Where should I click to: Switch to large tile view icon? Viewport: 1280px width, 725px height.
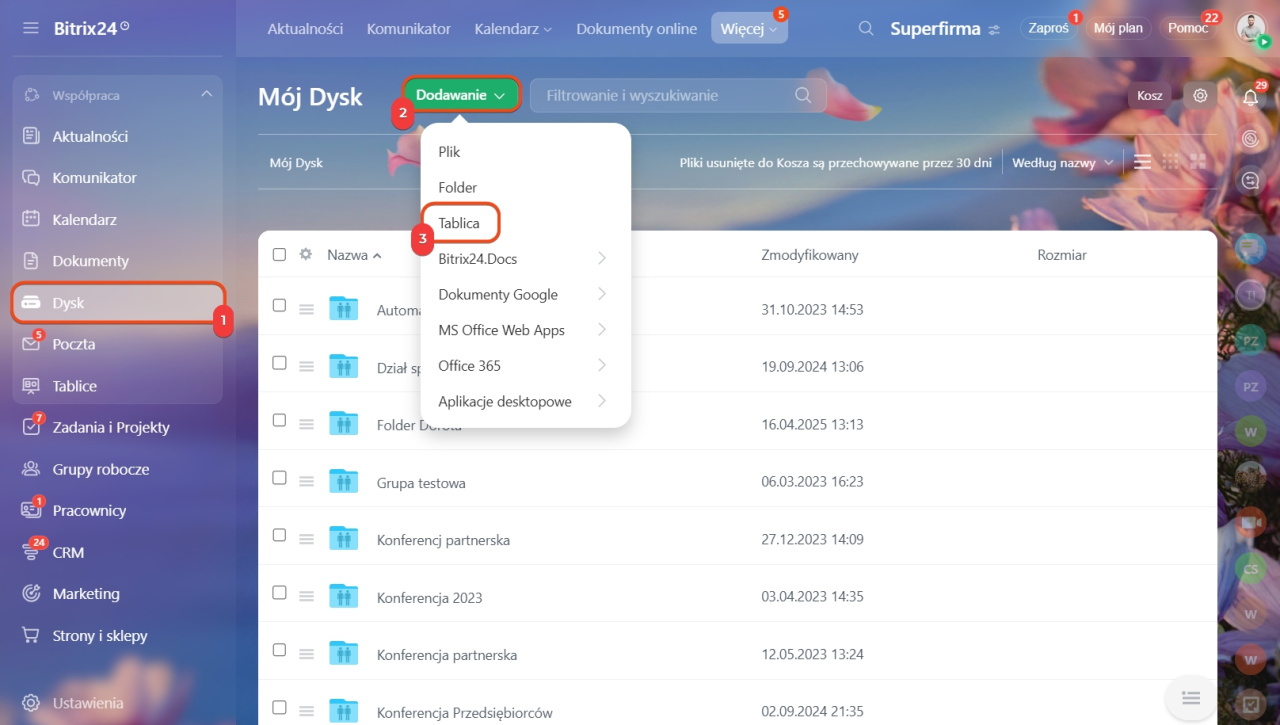pyautogui.click(x=1197, y=162)
